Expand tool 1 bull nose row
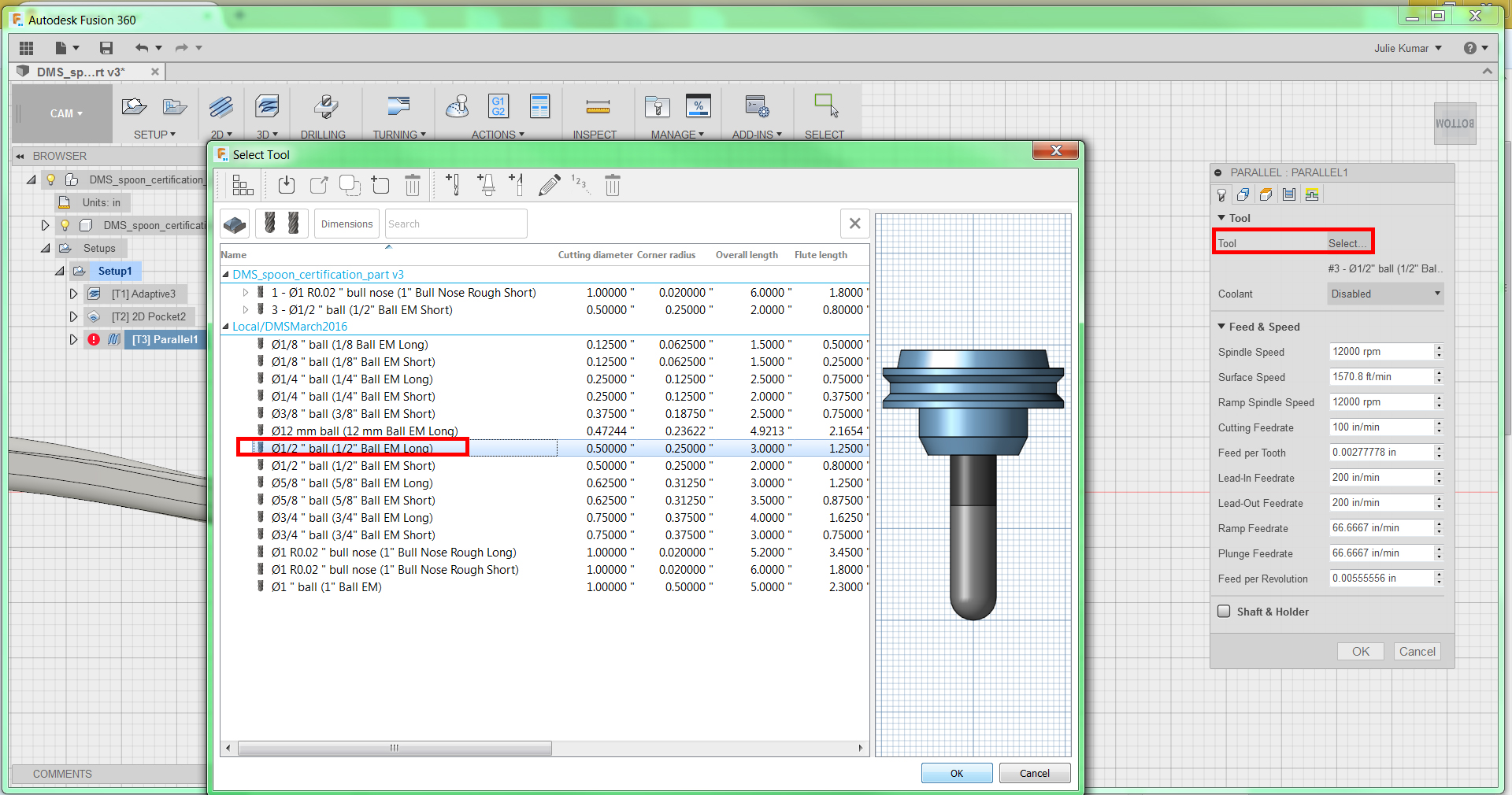Image resolution: width=1512 pixels, height=795 pixels. [x=246, y=292]
